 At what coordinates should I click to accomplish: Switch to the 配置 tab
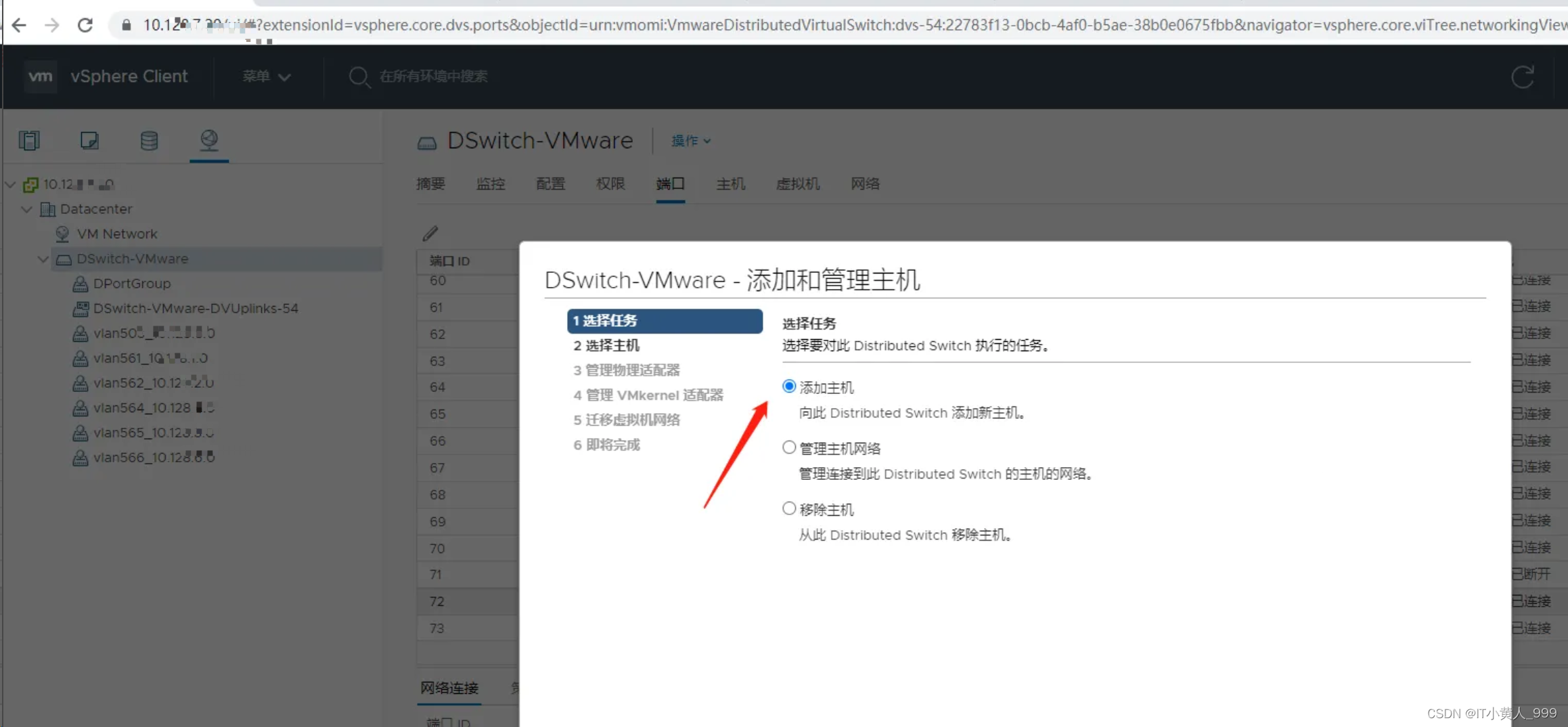coord(550,184)
